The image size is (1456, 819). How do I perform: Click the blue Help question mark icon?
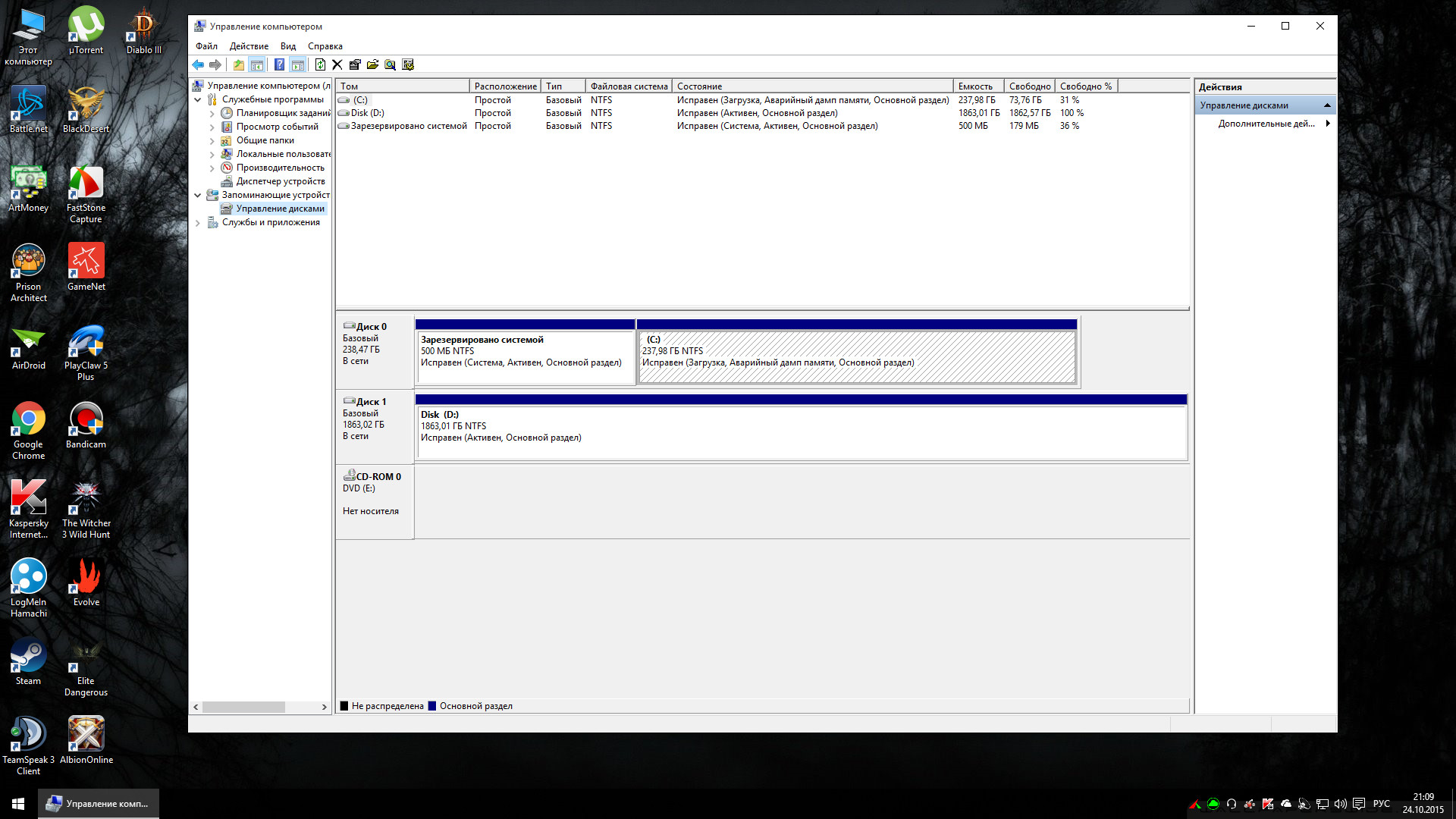click(x=279, y=65)
